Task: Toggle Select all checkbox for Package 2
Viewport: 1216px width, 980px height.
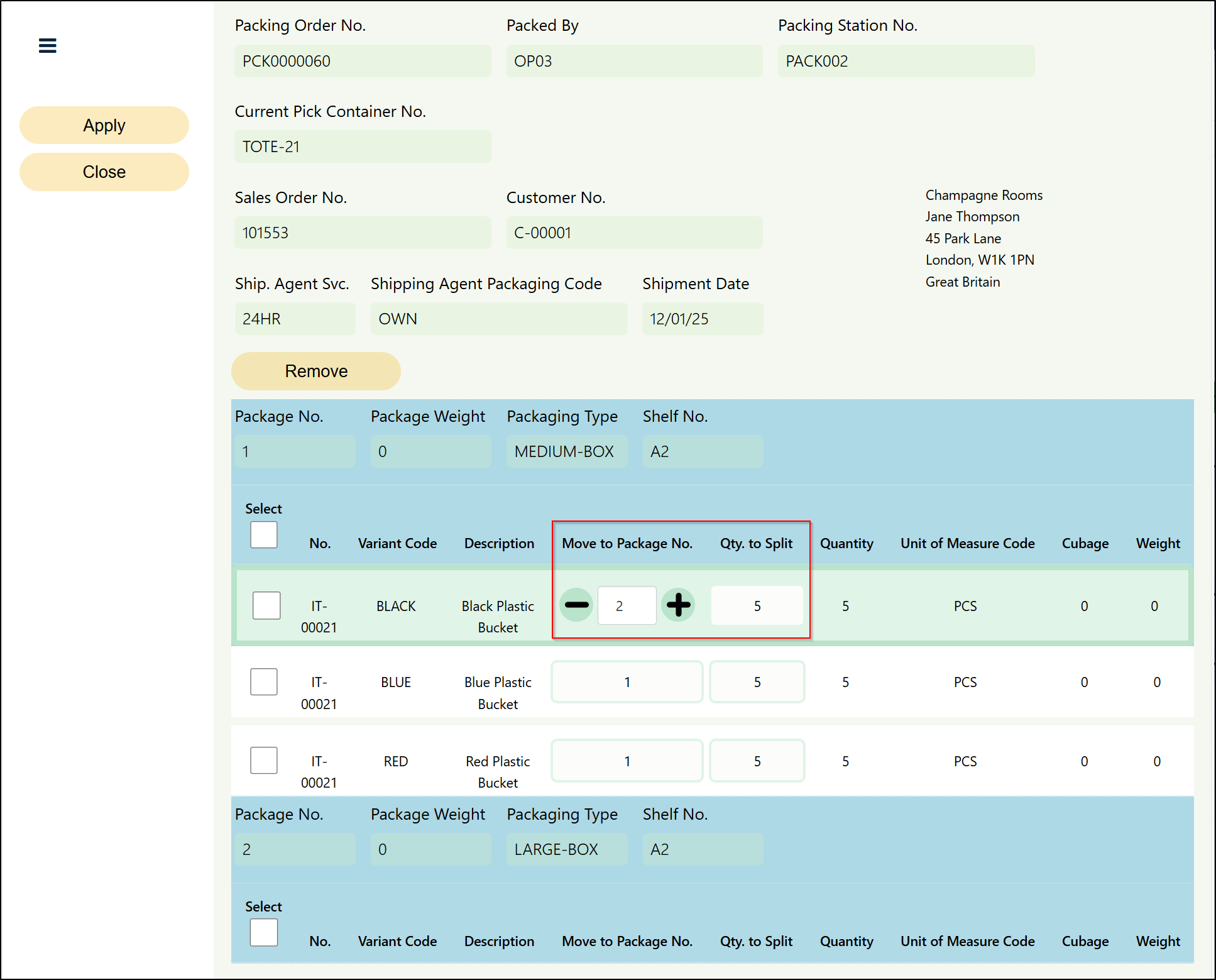Action: 264,933
